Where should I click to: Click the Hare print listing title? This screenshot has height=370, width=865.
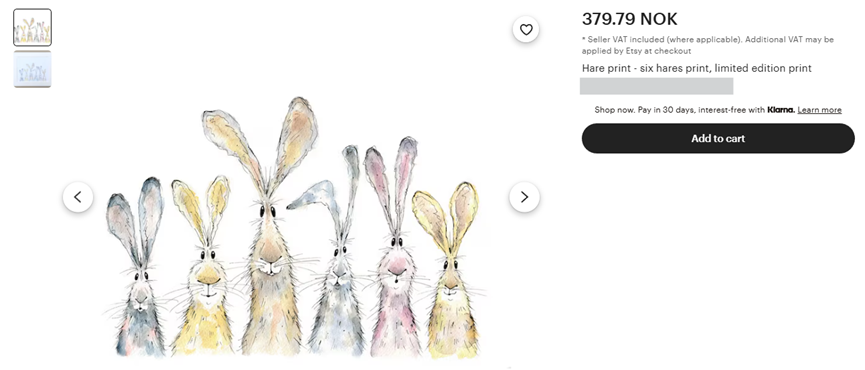(696, 68)
